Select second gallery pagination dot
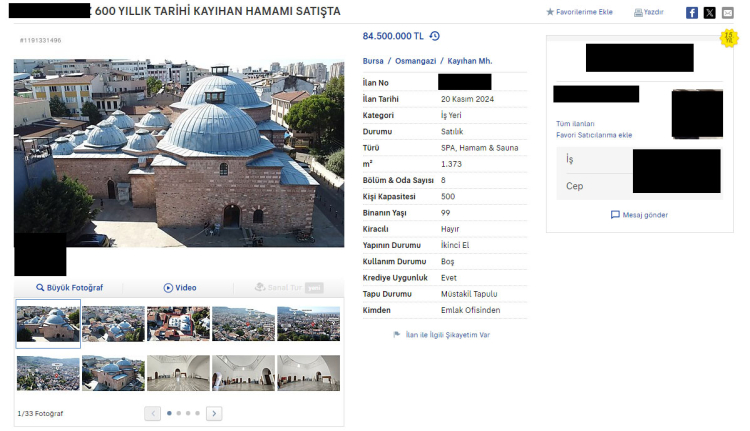 tap(179, 413)
